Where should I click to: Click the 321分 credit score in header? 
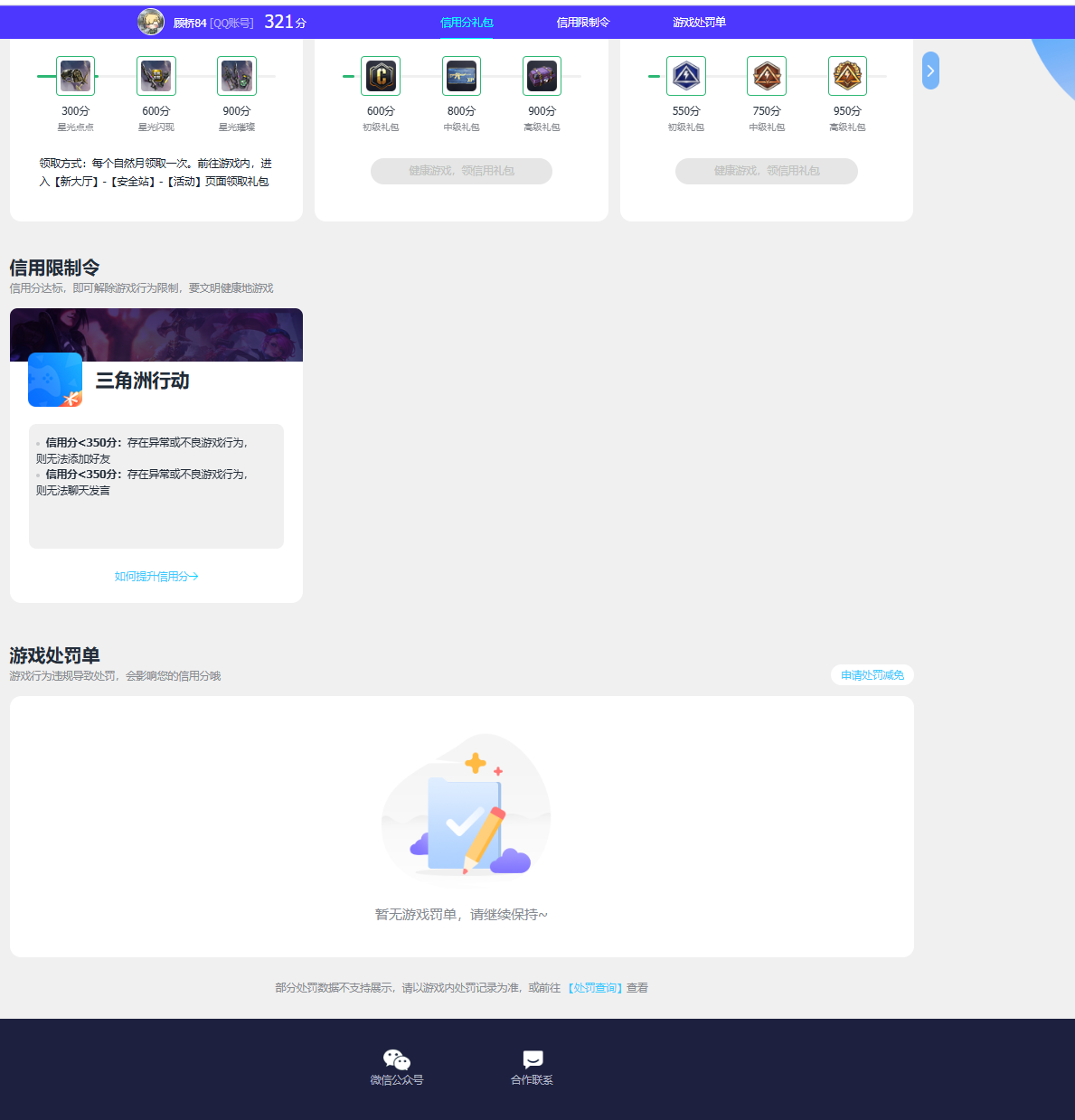[285, 22]
